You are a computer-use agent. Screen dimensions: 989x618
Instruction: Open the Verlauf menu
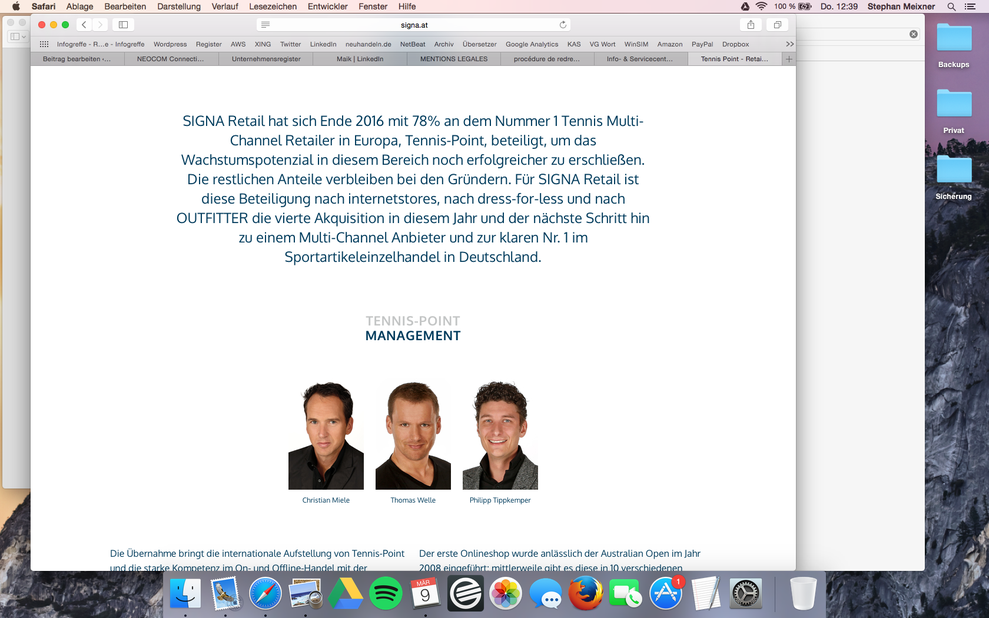click(x=225, y=6)
